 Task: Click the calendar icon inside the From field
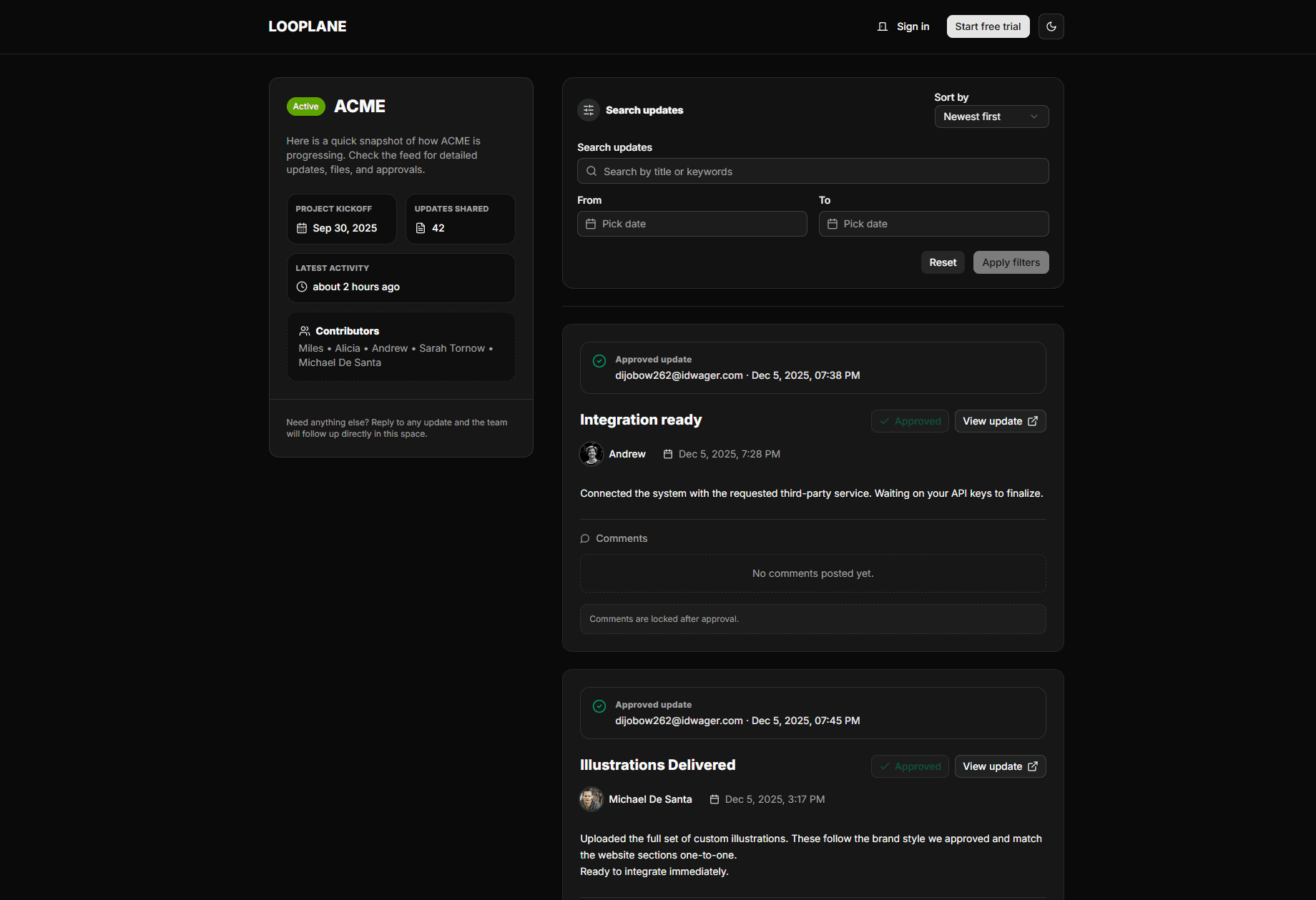(591, 224)
